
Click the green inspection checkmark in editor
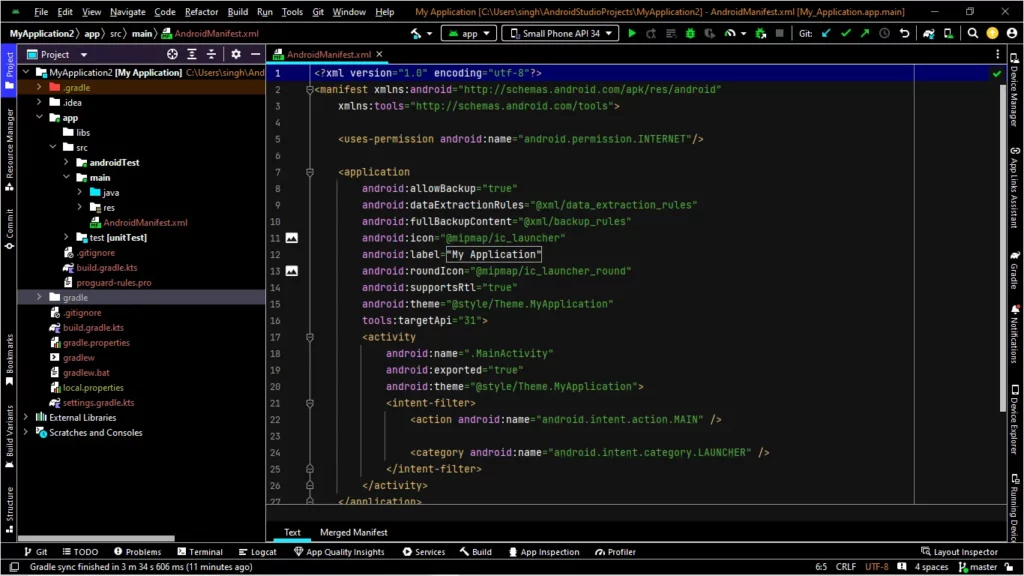997,74
